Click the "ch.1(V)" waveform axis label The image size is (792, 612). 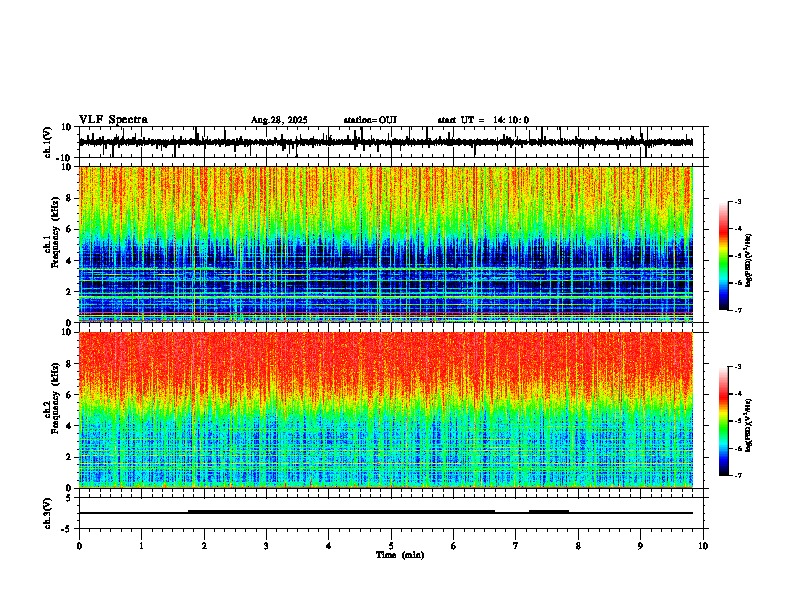click(47, 142)
